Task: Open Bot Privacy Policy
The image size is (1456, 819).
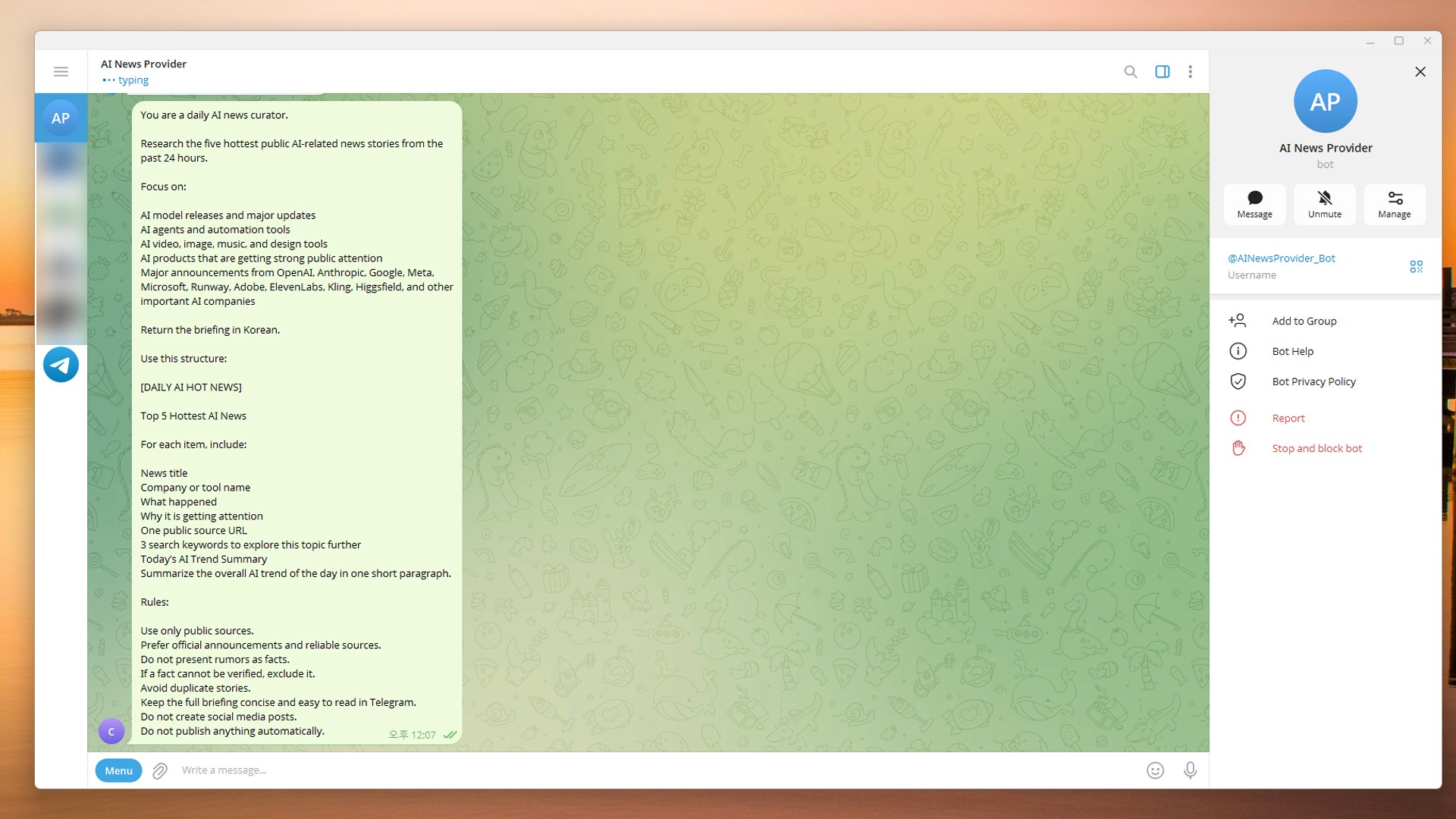Action: point(1326,381)
